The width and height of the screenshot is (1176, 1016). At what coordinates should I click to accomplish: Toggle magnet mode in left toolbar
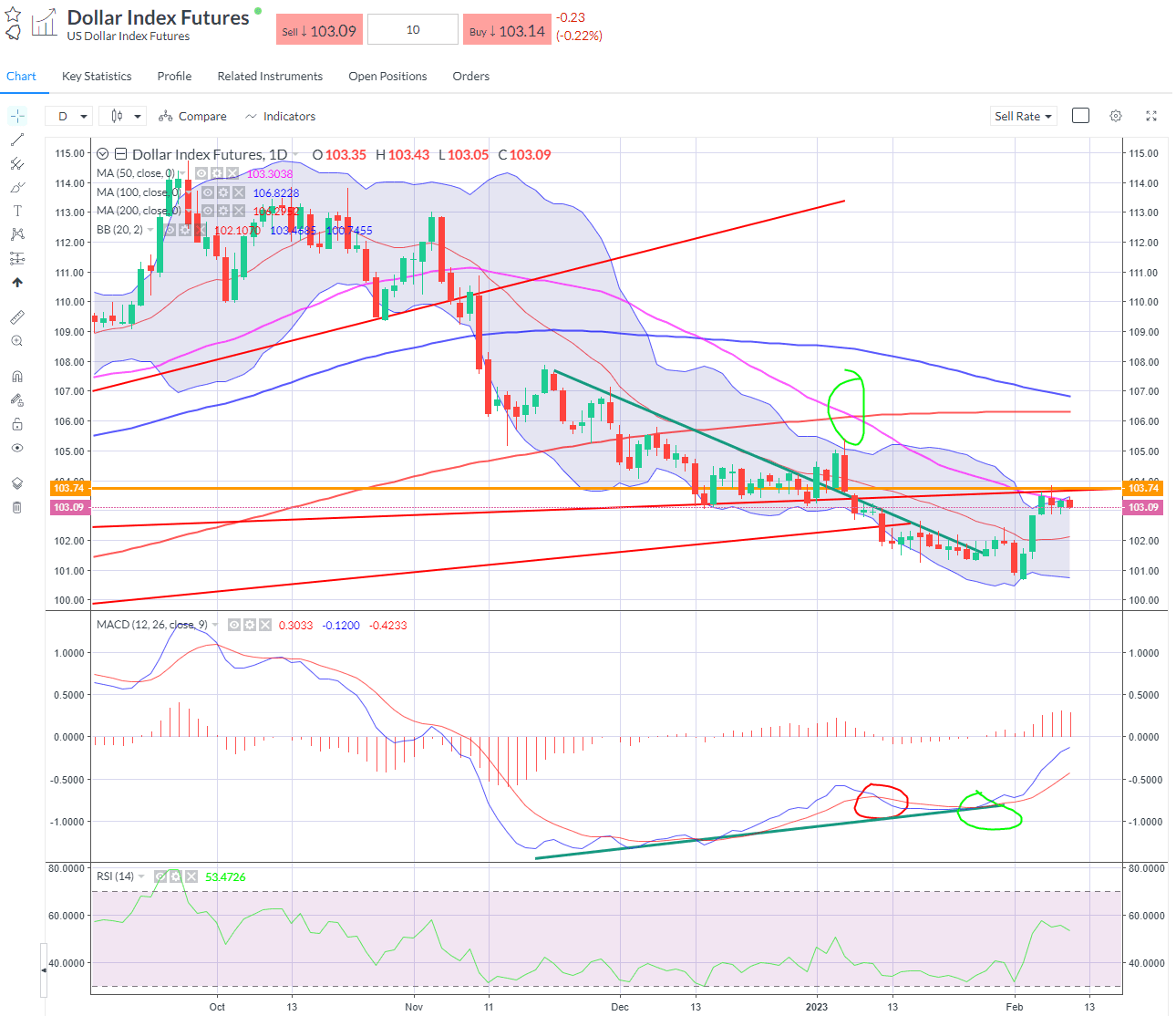(17, 377)
